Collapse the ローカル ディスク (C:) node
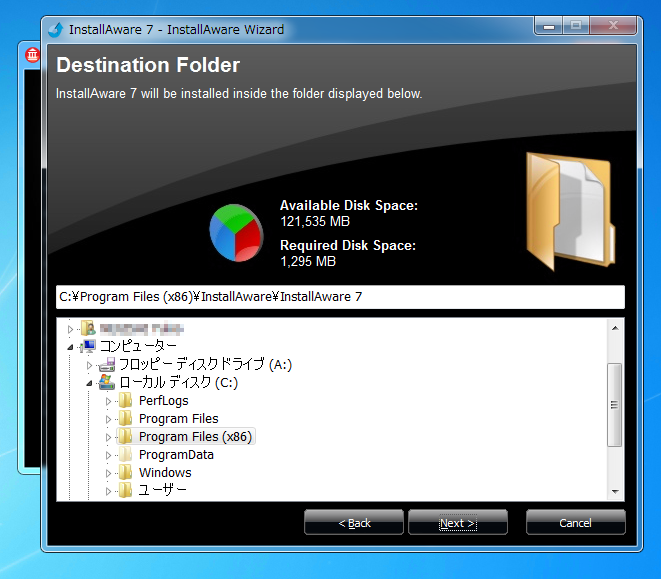The image size is (661, 579). point(89,383)
